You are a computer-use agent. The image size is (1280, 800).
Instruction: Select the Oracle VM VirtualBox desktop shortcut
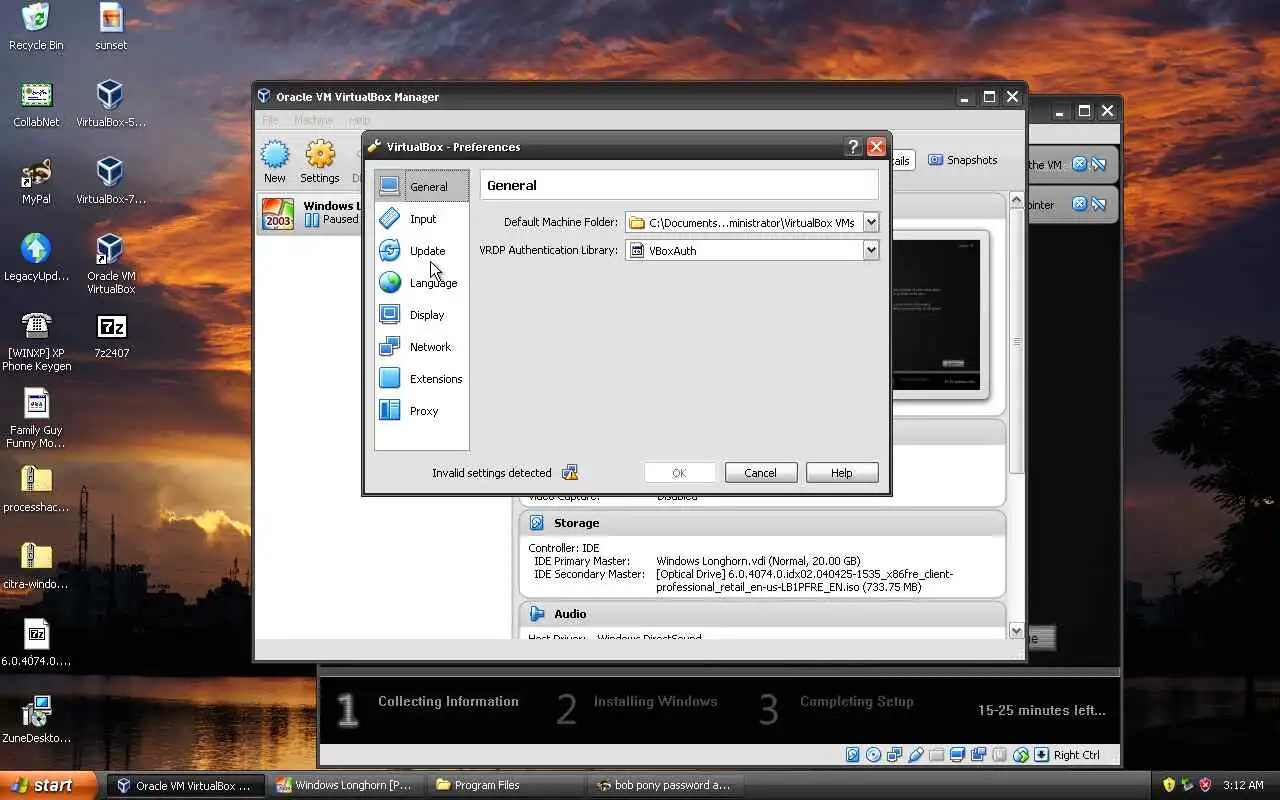point(111,264)
